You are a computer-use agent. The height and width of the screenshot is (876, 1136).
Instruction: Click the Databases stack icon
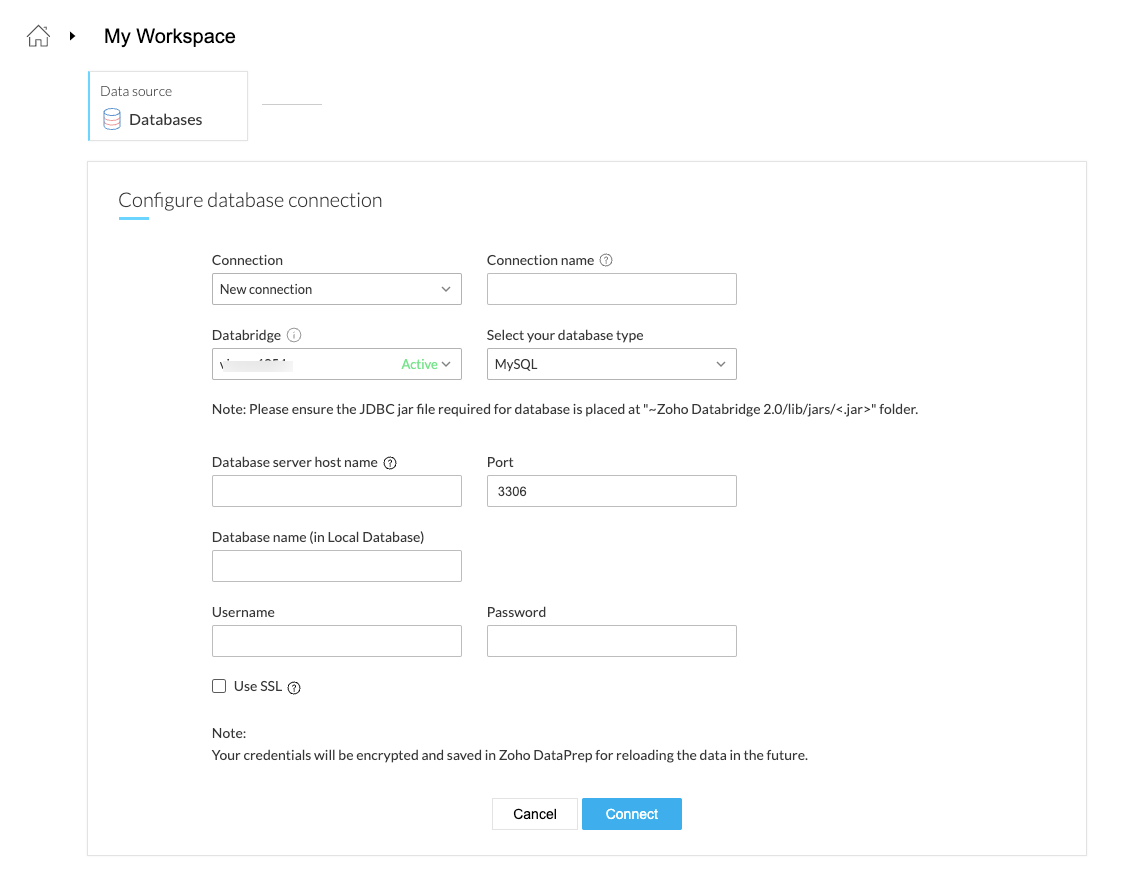coord(112,120)
